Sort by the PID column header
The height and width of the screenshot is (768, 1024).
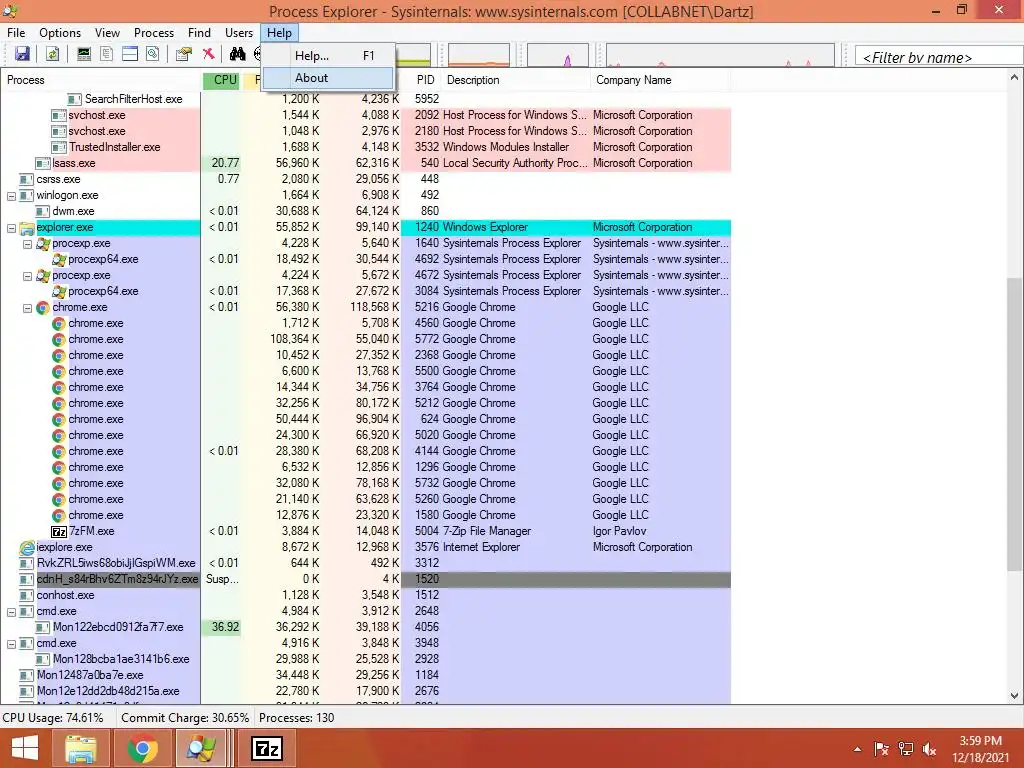pos(421,80)
